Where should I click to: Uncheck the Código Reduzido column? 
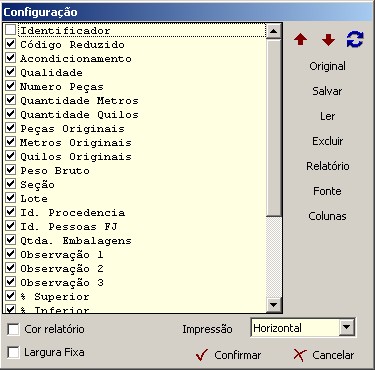coord(11,44)
